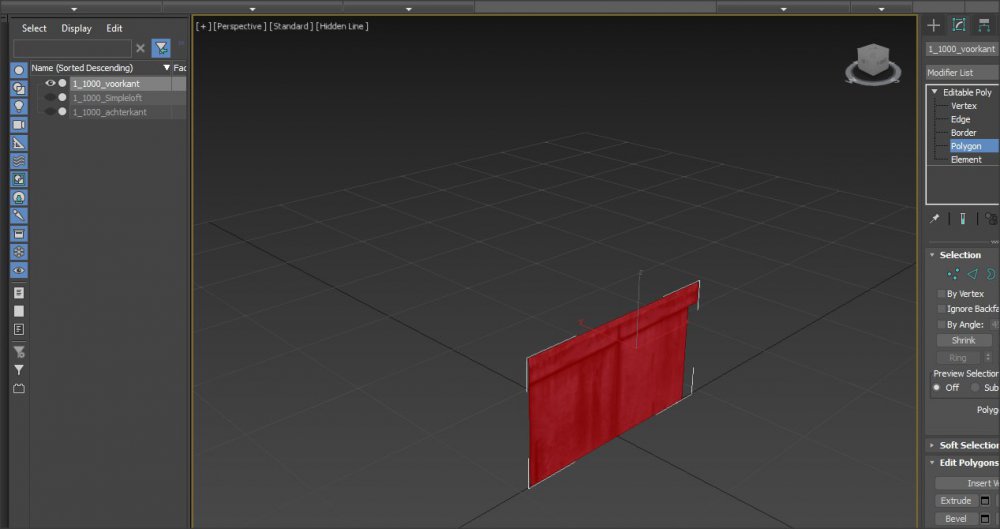Image resolution: width=1000 pixels, height=529 pixels.
Task: Select the Off preview selection radio
Action: pyautogui.click(x=937, y=387)
